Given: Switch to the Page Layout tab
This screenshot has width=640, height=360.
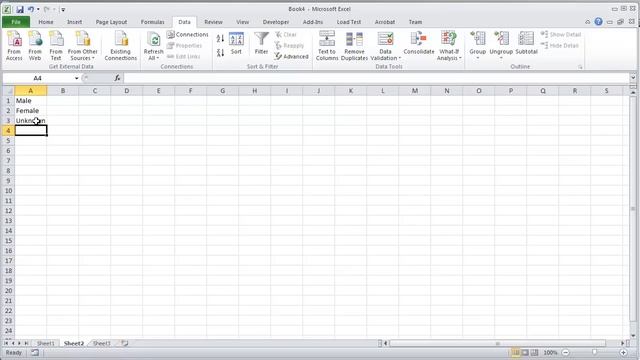Looking at the screenshot, I should tap(111, 22).
